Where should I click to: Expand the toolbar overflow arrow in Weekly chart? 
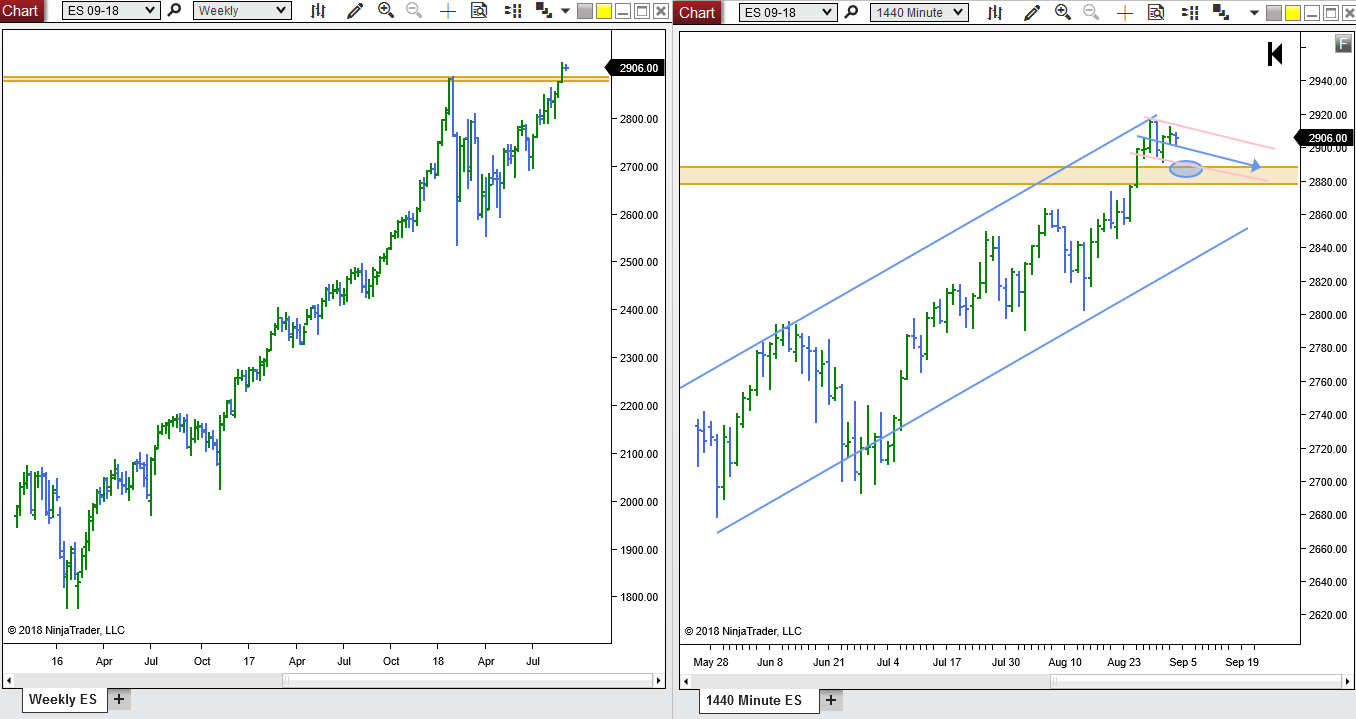pyautogui.click(x=565, y=12)
